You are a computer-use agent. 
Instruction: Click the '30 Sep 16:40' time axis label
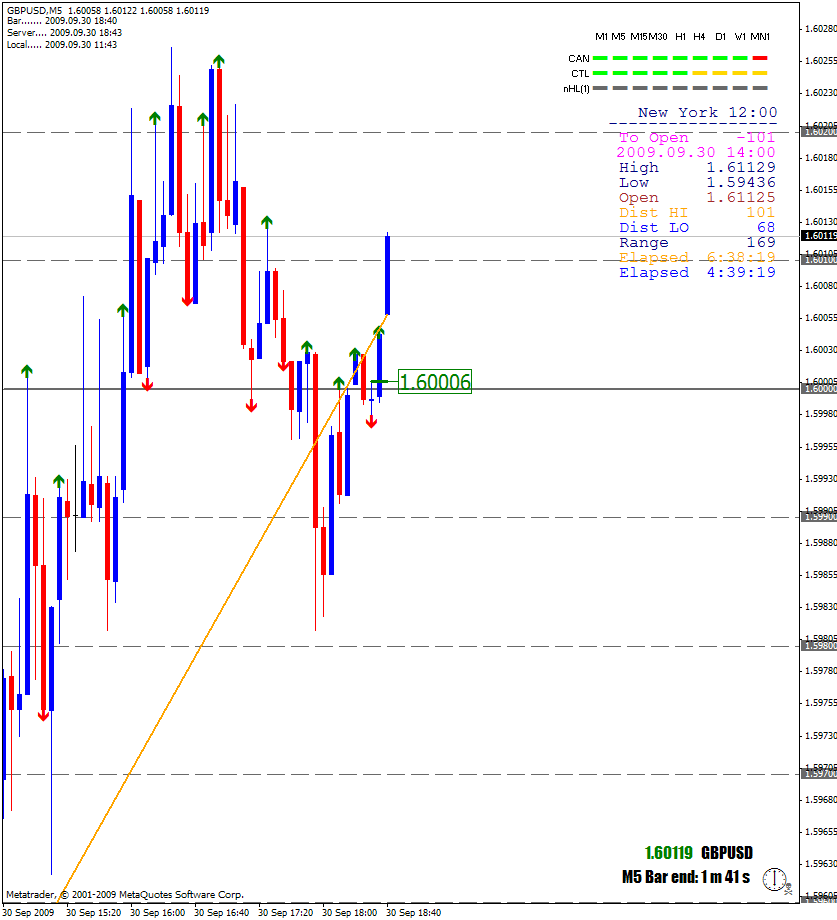click(221, 912)
